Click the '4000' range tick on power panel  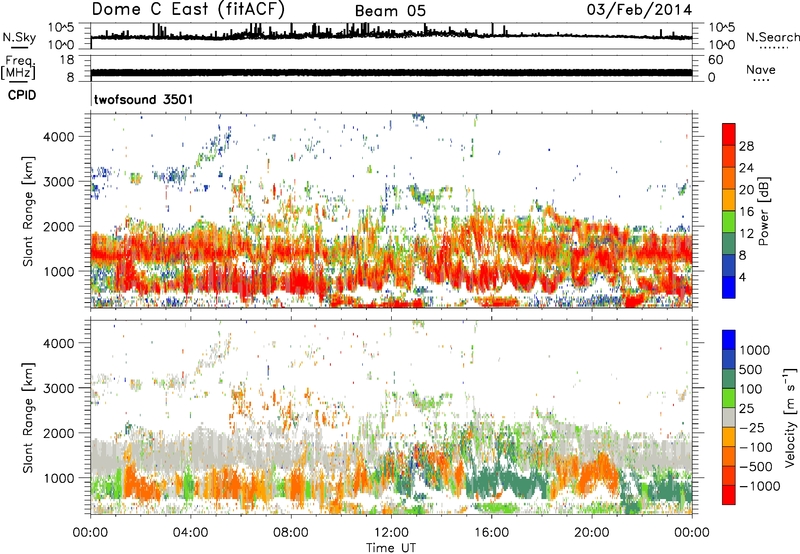tap(58, 137)
